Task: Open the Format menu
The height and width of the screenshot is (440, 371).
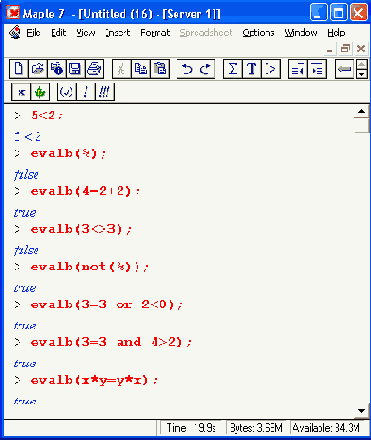Action: (155, 33)
